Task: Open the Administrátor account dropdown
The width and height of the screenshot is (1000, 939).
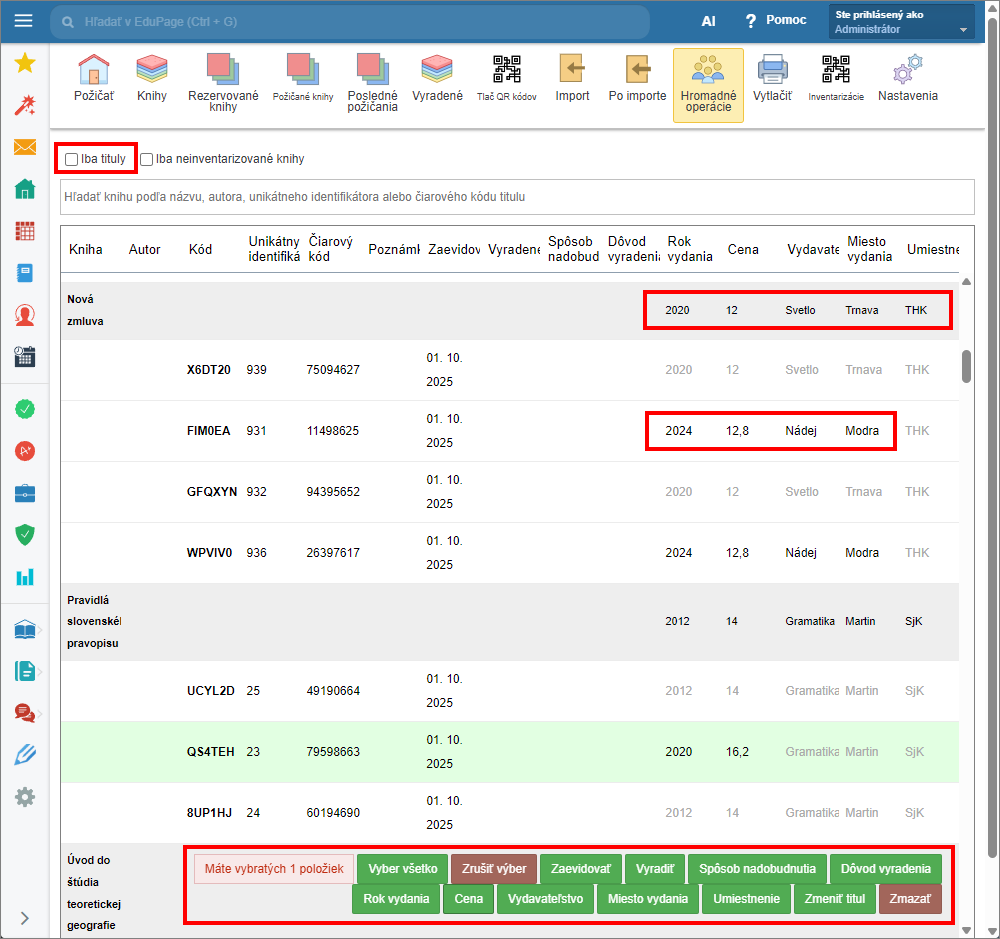Action: (901, 22)
